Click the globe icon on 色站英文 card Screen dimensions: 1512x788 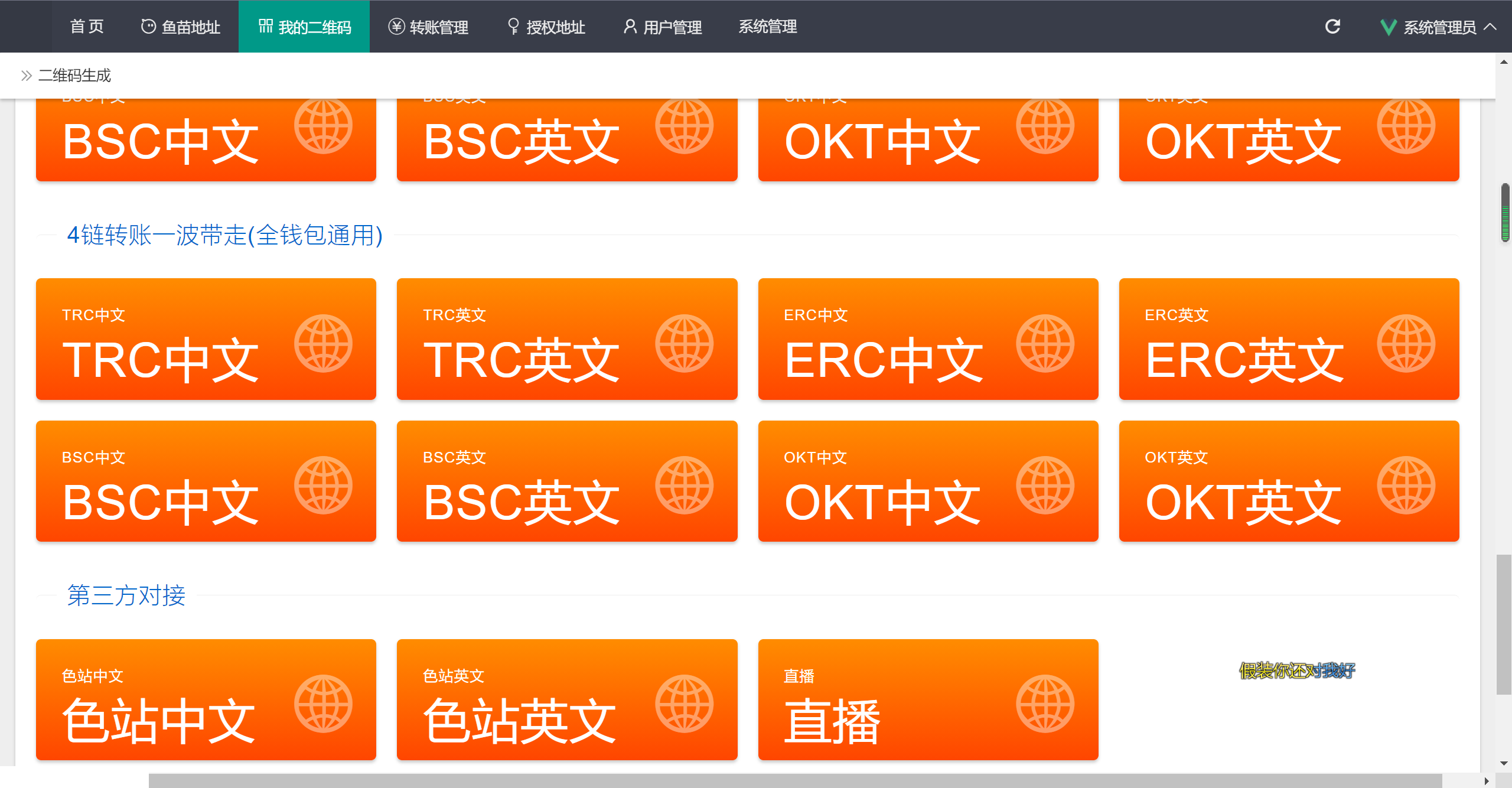pyautogui.click(x=684, y=704)
